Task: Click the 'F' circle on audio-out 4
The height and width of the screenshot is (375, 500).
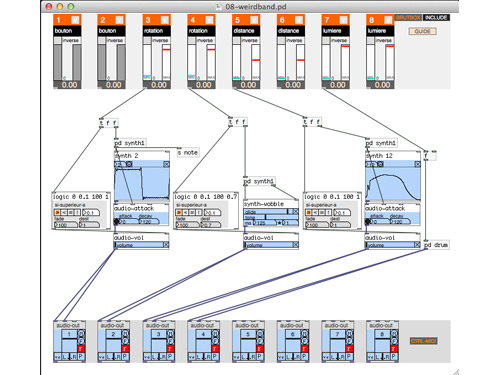Action: tap(215, 341)
